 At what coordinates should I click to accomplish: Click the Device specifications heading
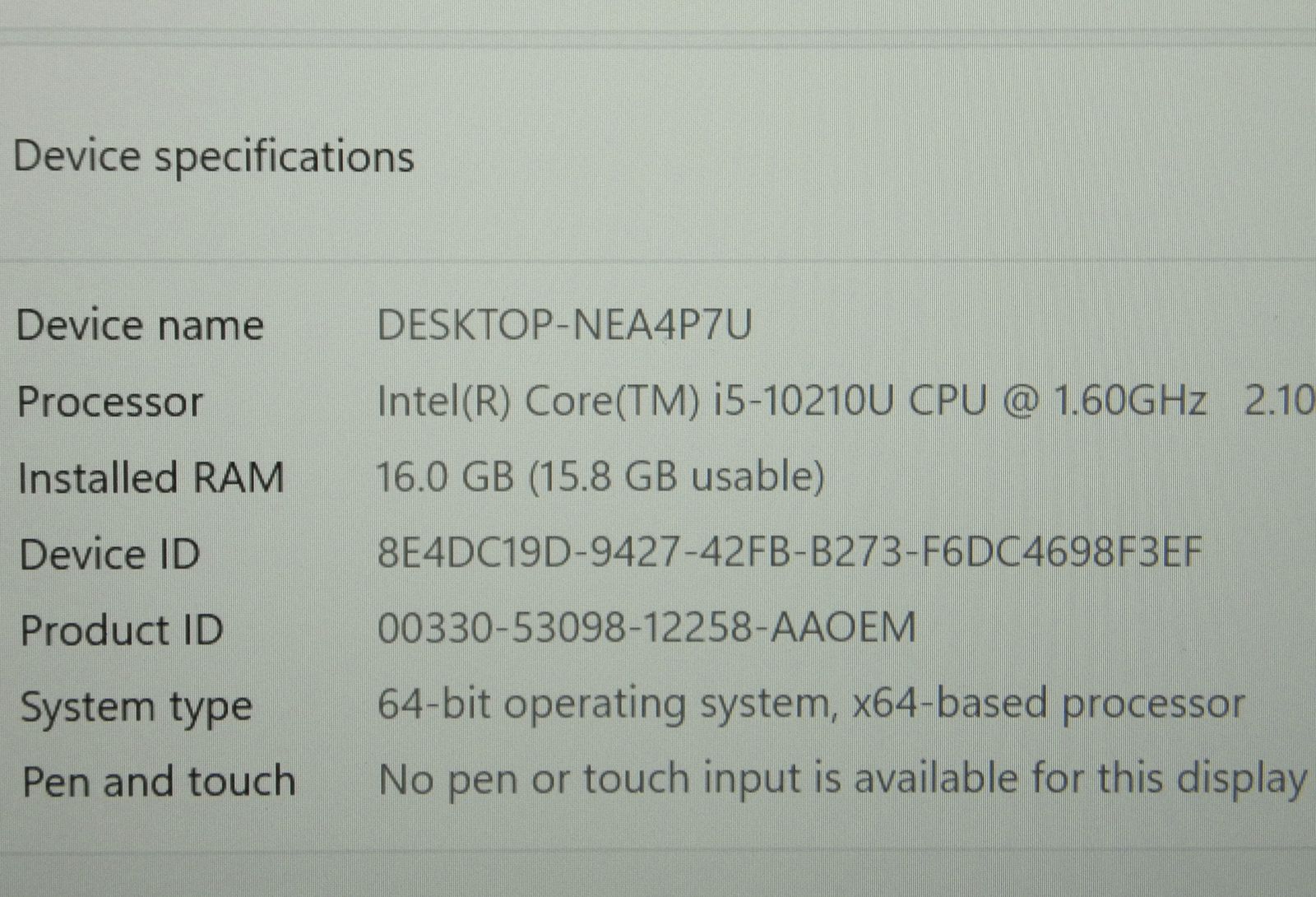[214, 156]
